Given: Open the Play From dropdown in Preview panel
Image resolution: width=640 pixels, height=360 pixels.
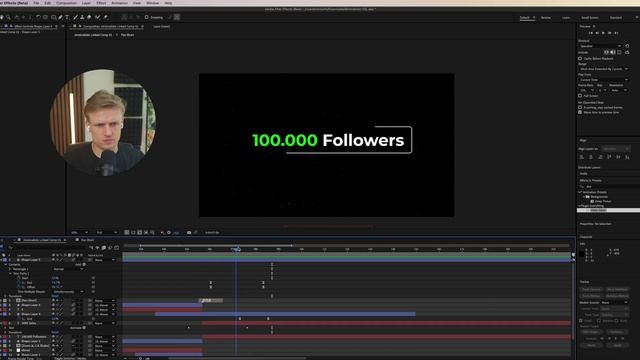Looking at the screenshot, I should [604, 80].
